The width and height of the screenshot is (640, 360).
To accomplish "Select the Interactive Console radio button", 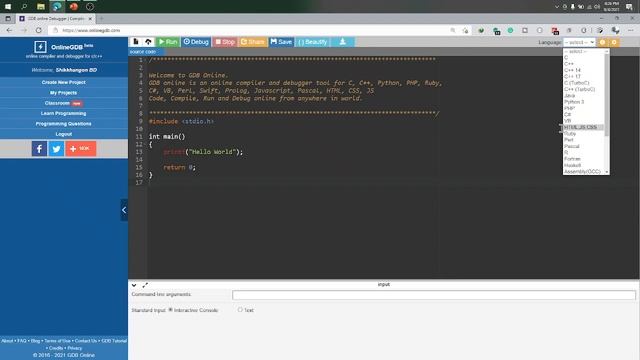I will point(171,310).
